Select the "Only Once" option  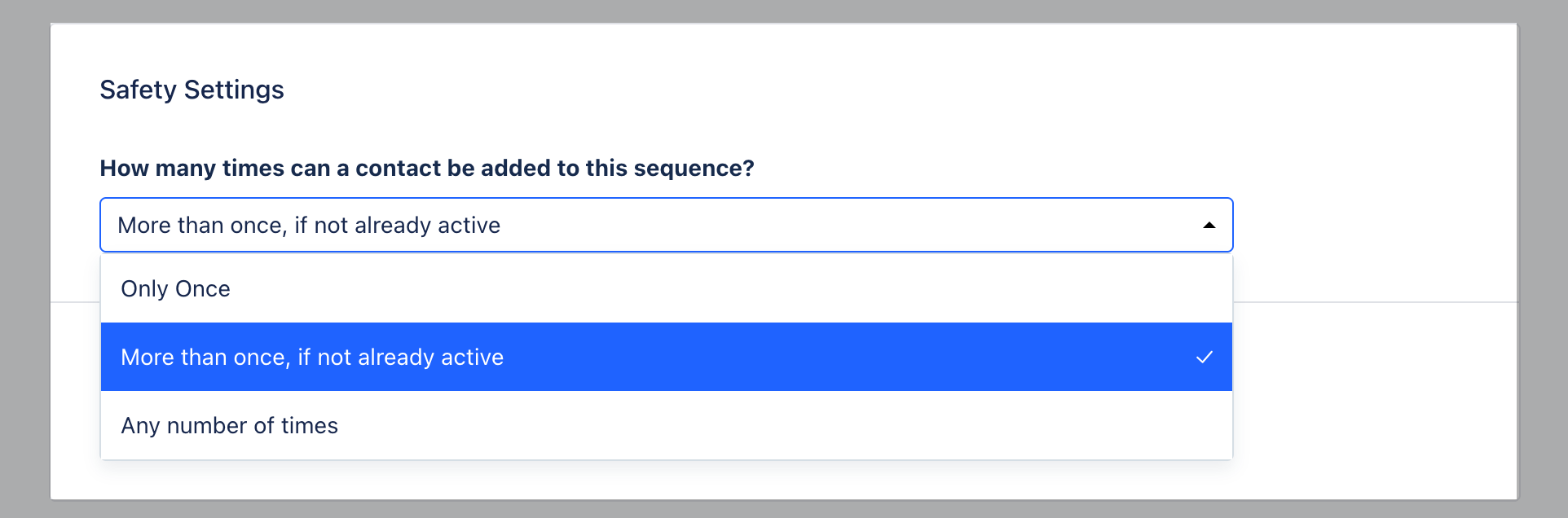coord(176,289)
